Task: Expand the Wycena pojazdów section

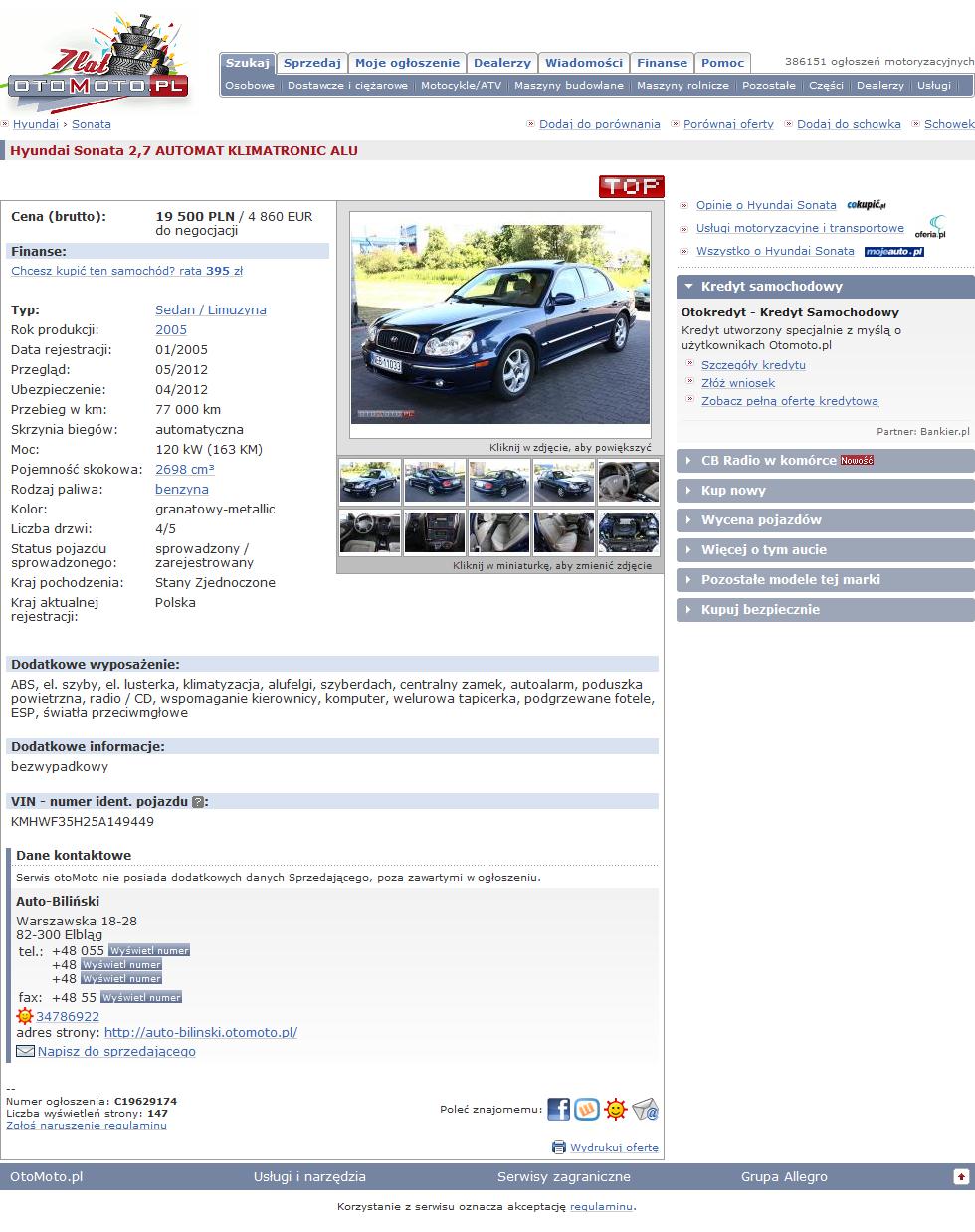Action: pos(826,519)
